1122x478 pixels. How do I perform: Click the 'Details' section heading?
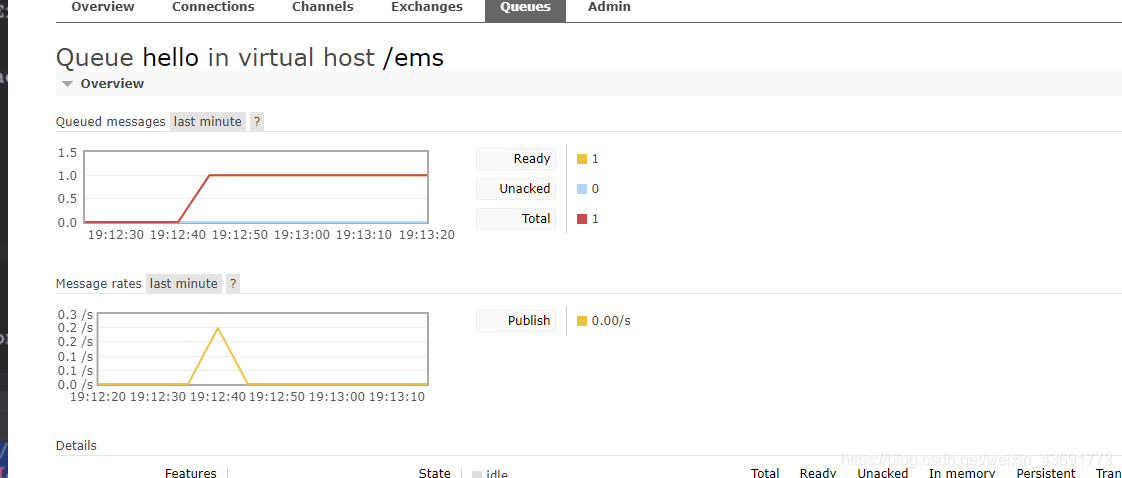pyautogui.click(x=76, y=445)
